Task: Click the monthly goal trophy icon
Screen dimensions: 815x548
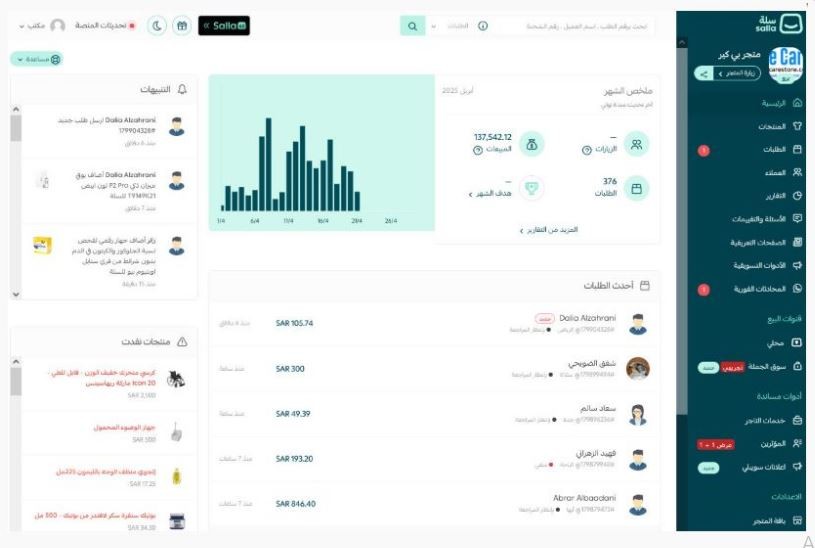Action: 531,188
